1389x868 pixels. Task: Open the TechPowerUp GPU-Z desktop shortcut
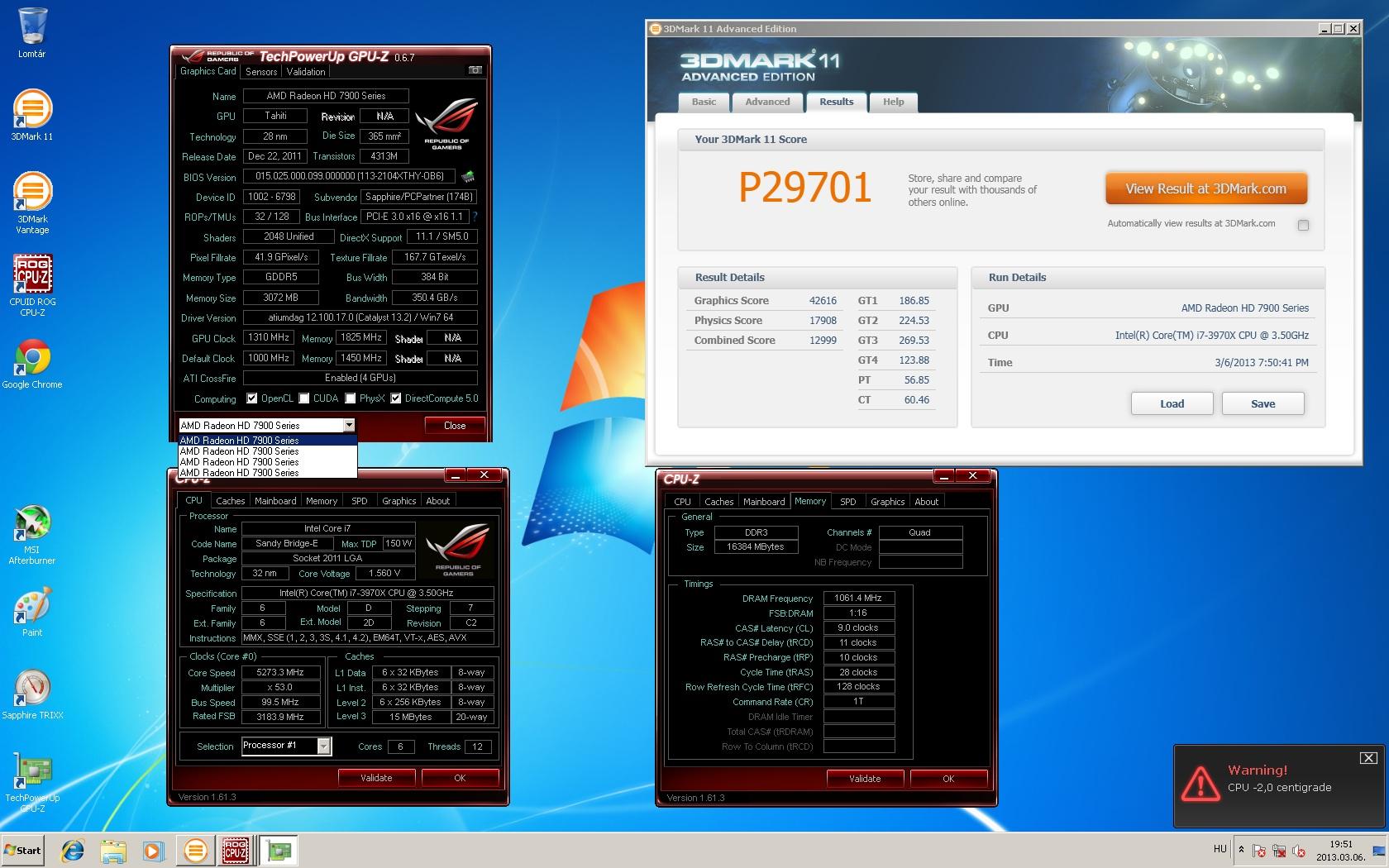(x=32, y=782)
